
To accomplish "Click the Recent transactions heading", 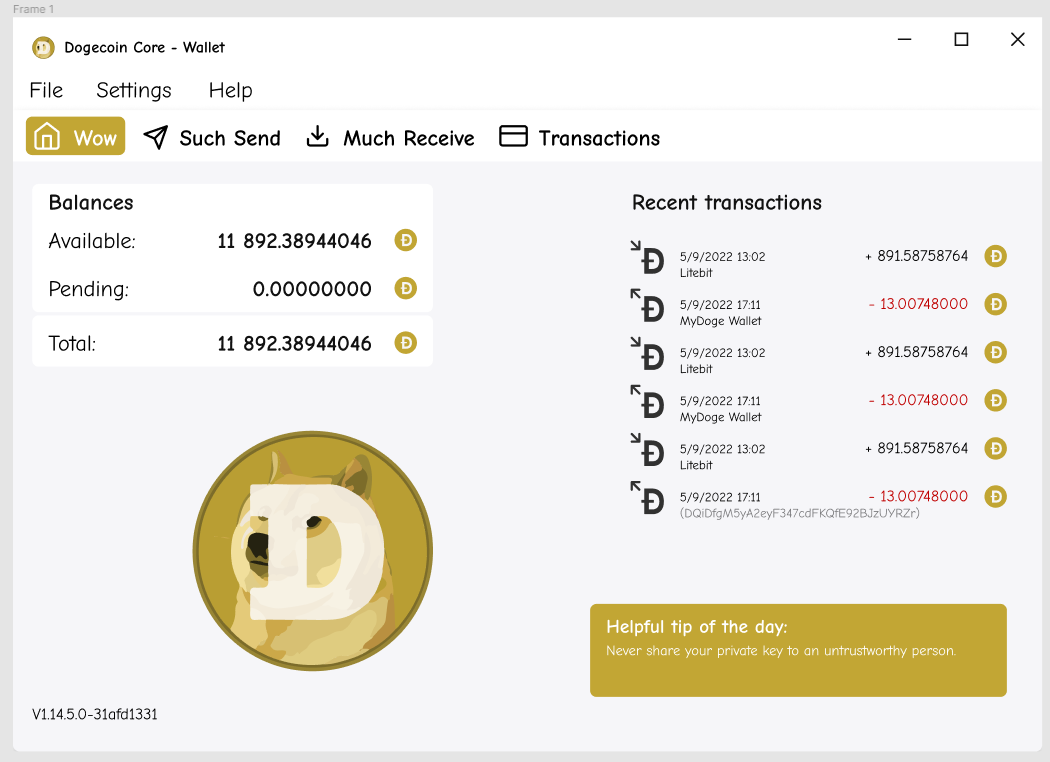I will click(727, 203).
